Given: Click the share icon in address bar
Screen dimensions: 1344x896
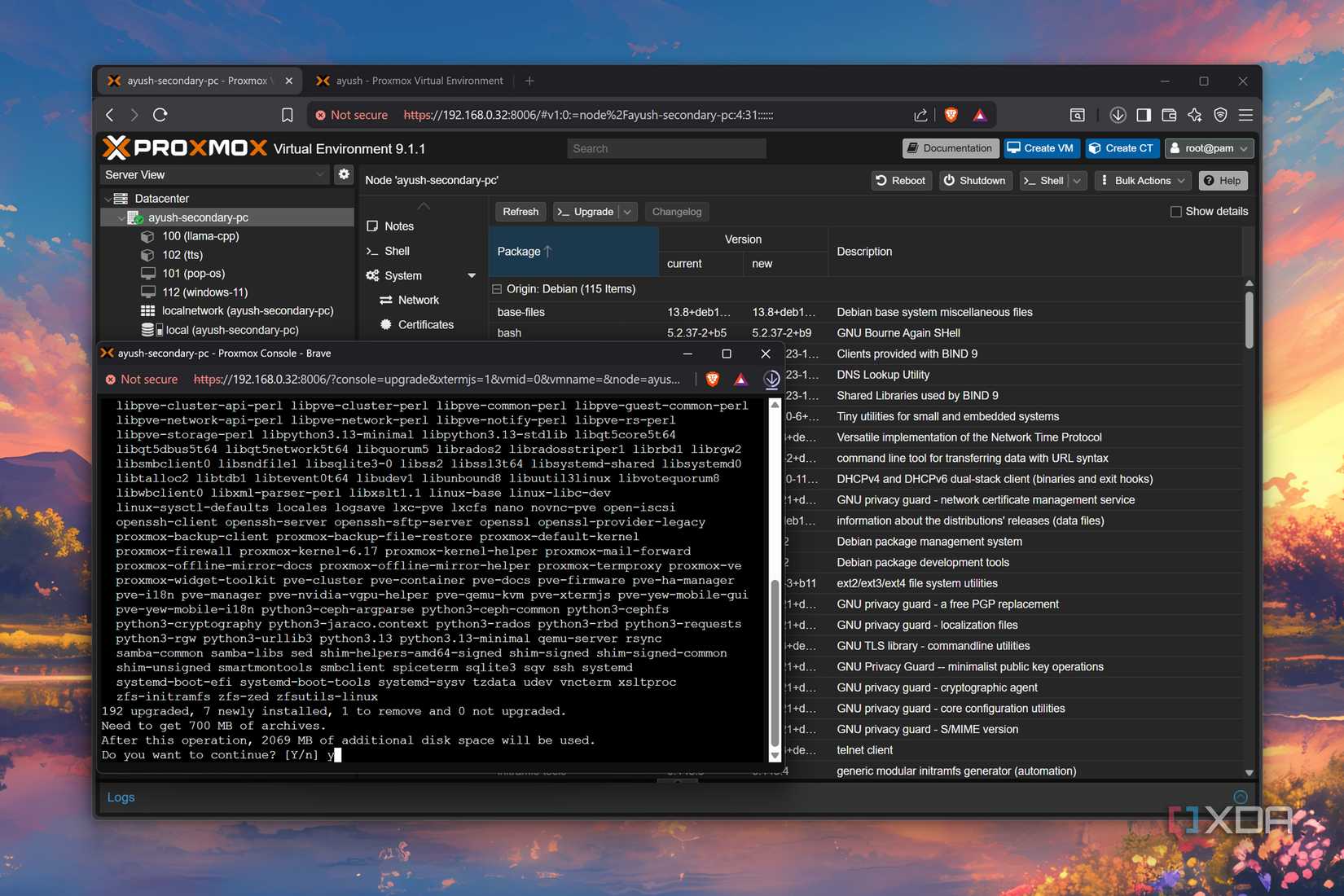Looking at the screenshot, I should click(920, 115).
